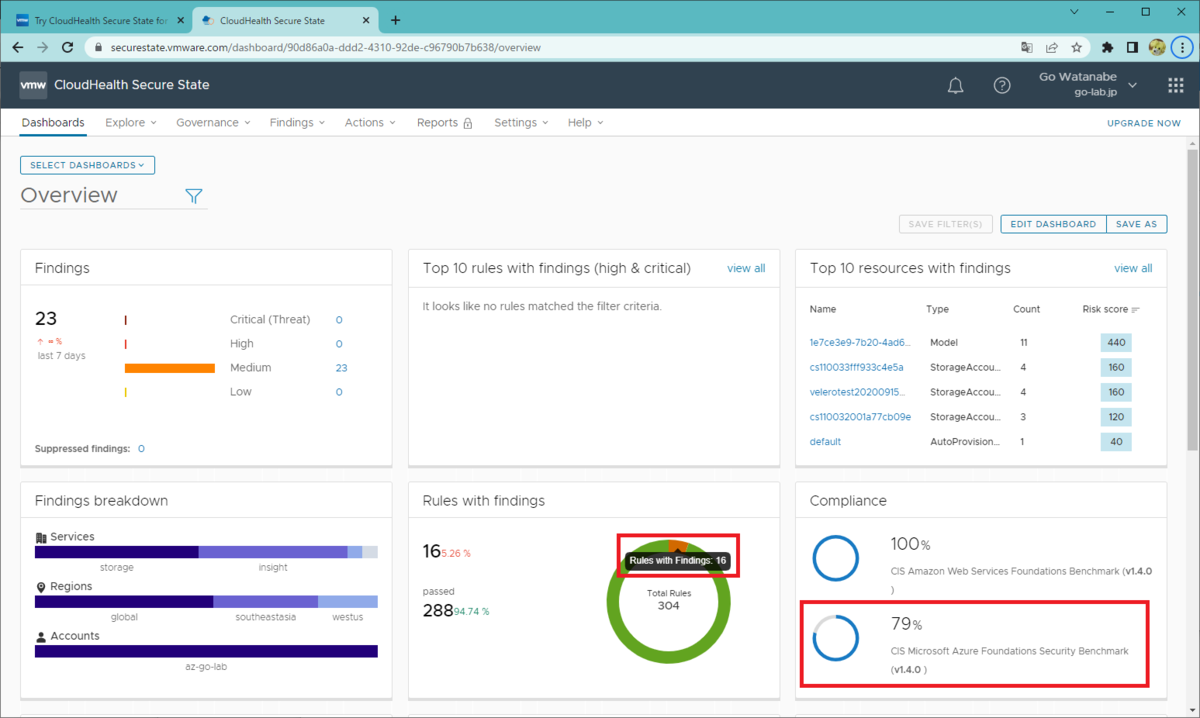The image size is (1200, 718).
Task: Reload the page
Action: 68,47
